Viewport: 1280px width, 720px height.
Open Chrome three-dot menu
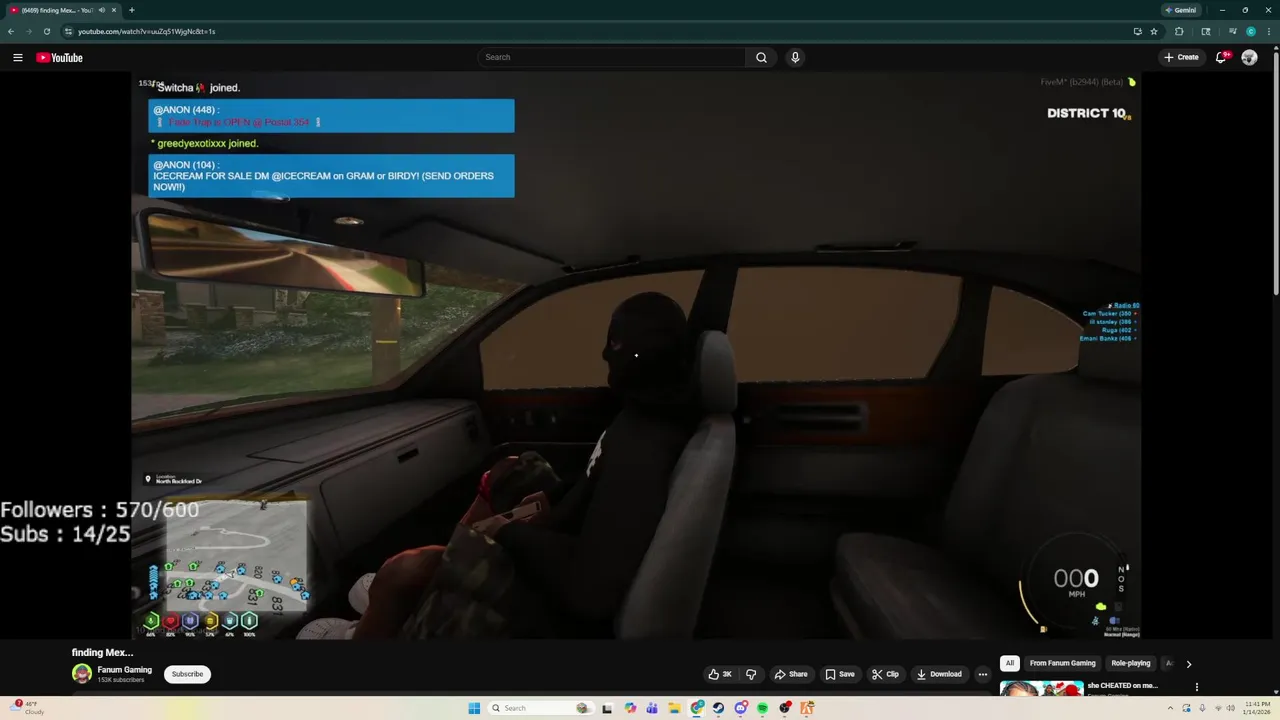point(1267,31)
